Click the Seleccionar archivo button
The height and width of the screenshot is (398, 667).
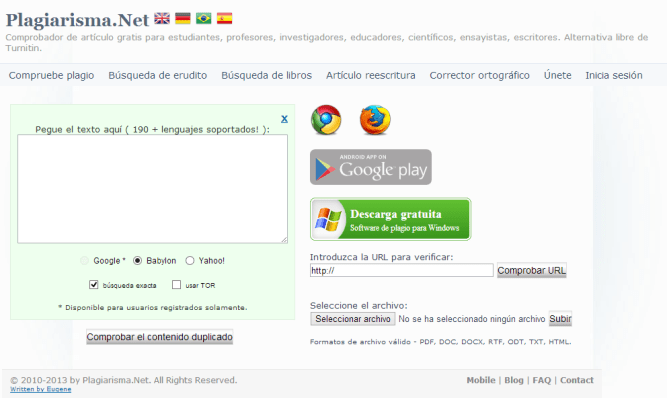[353, 319]
